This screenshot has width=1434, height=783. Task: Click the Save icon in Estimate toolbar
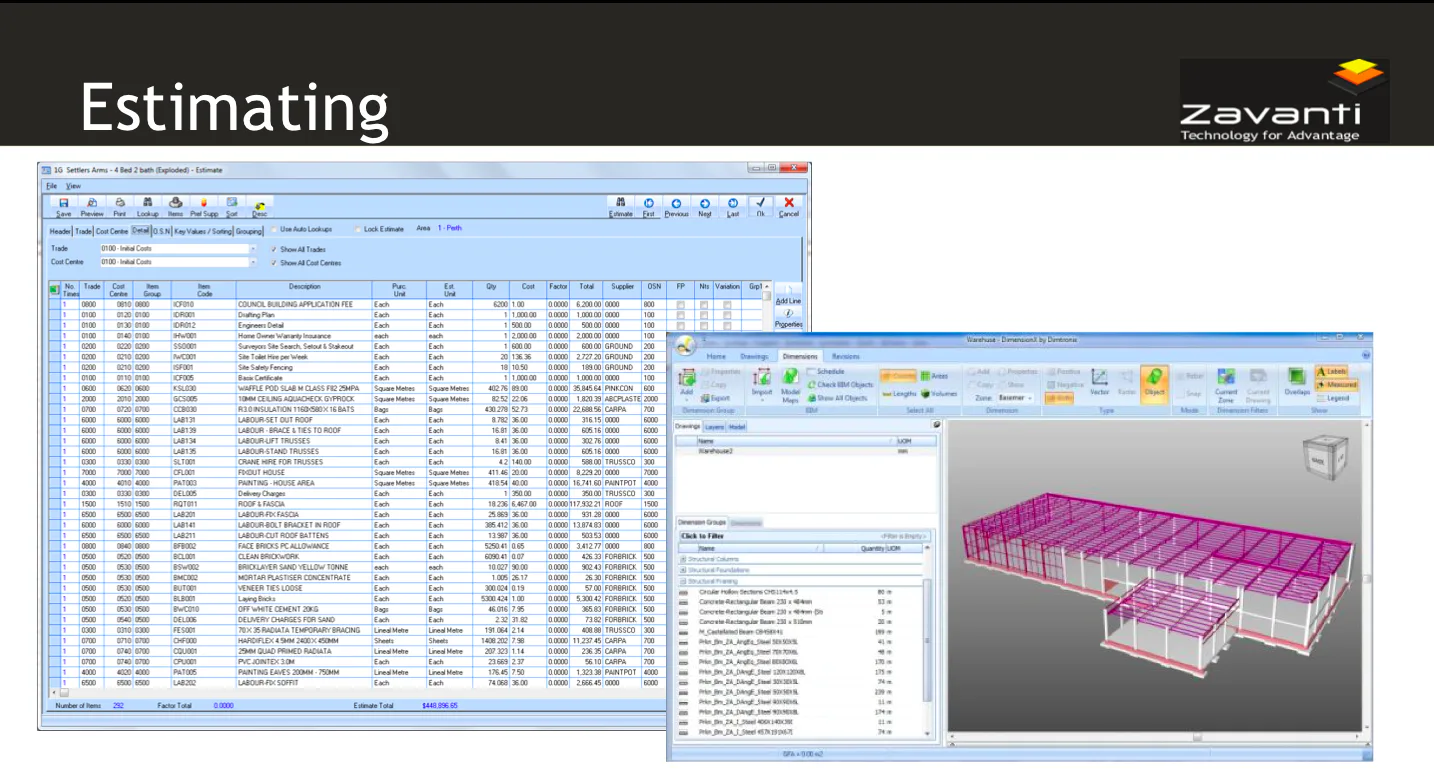64,202
